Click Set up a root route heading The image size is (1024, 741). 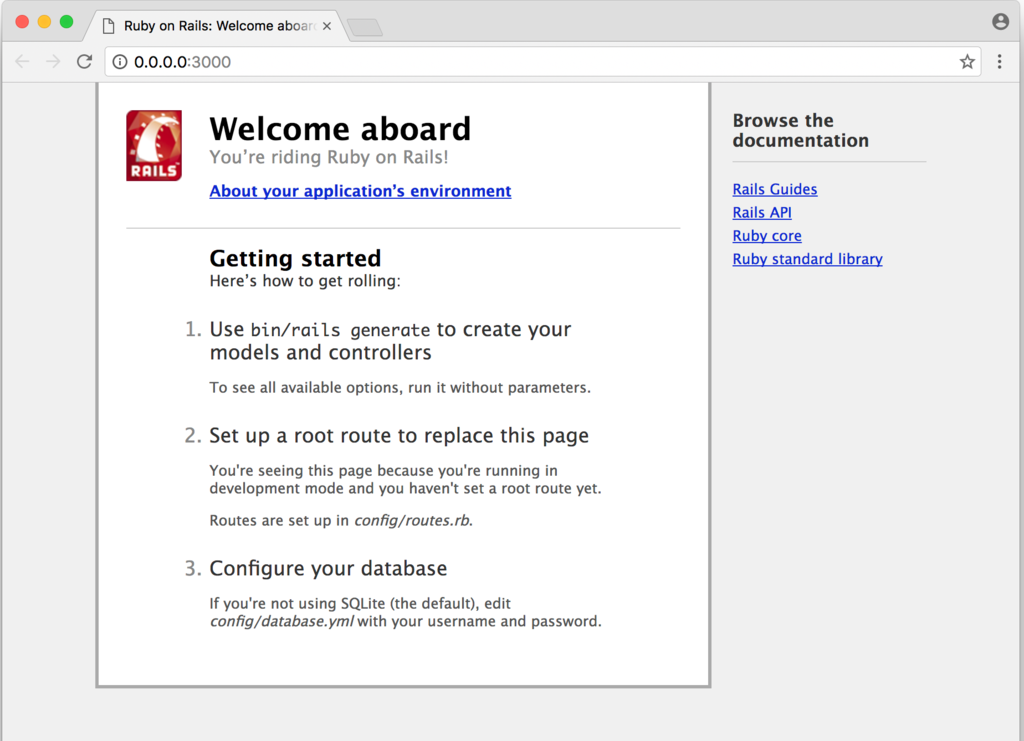click(x=399, y=435)
